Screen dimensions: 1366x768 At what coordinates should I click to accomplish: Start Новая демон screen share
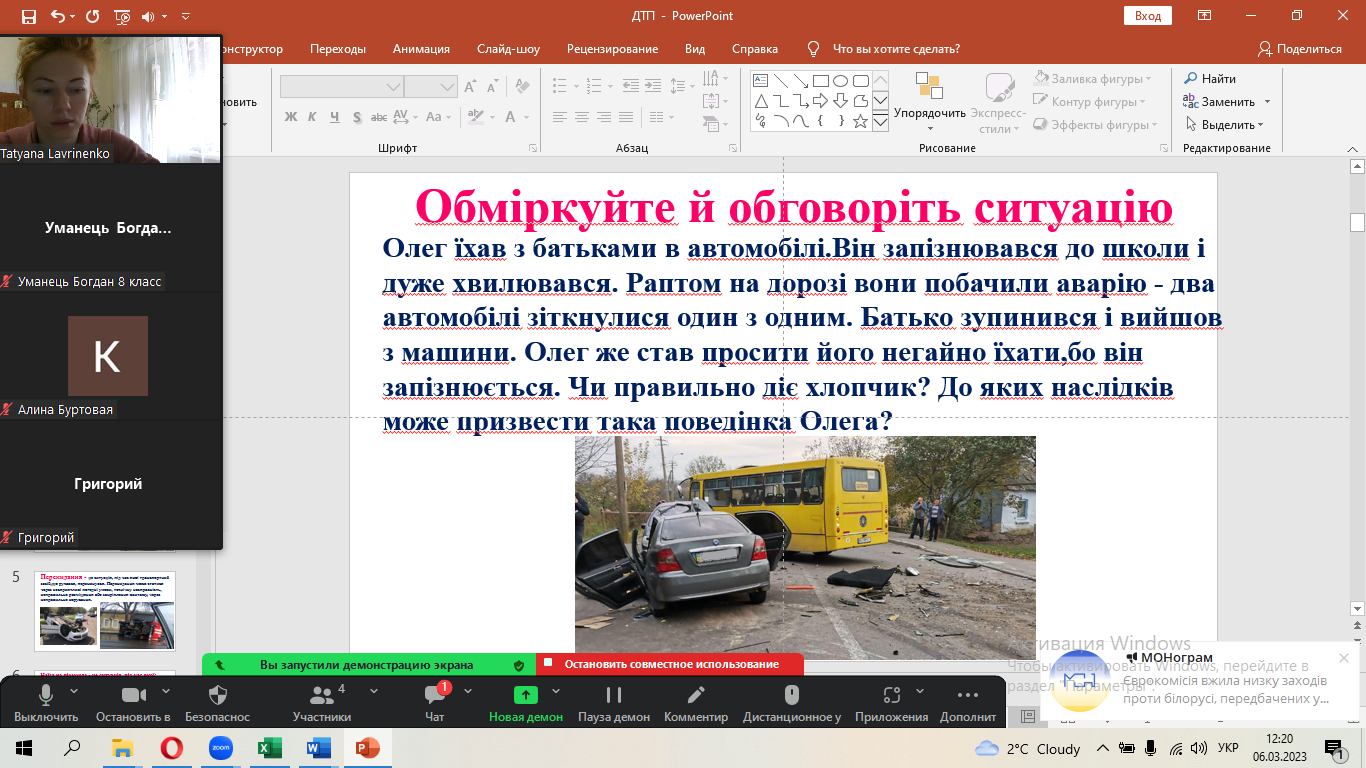(x=526, y=704)
